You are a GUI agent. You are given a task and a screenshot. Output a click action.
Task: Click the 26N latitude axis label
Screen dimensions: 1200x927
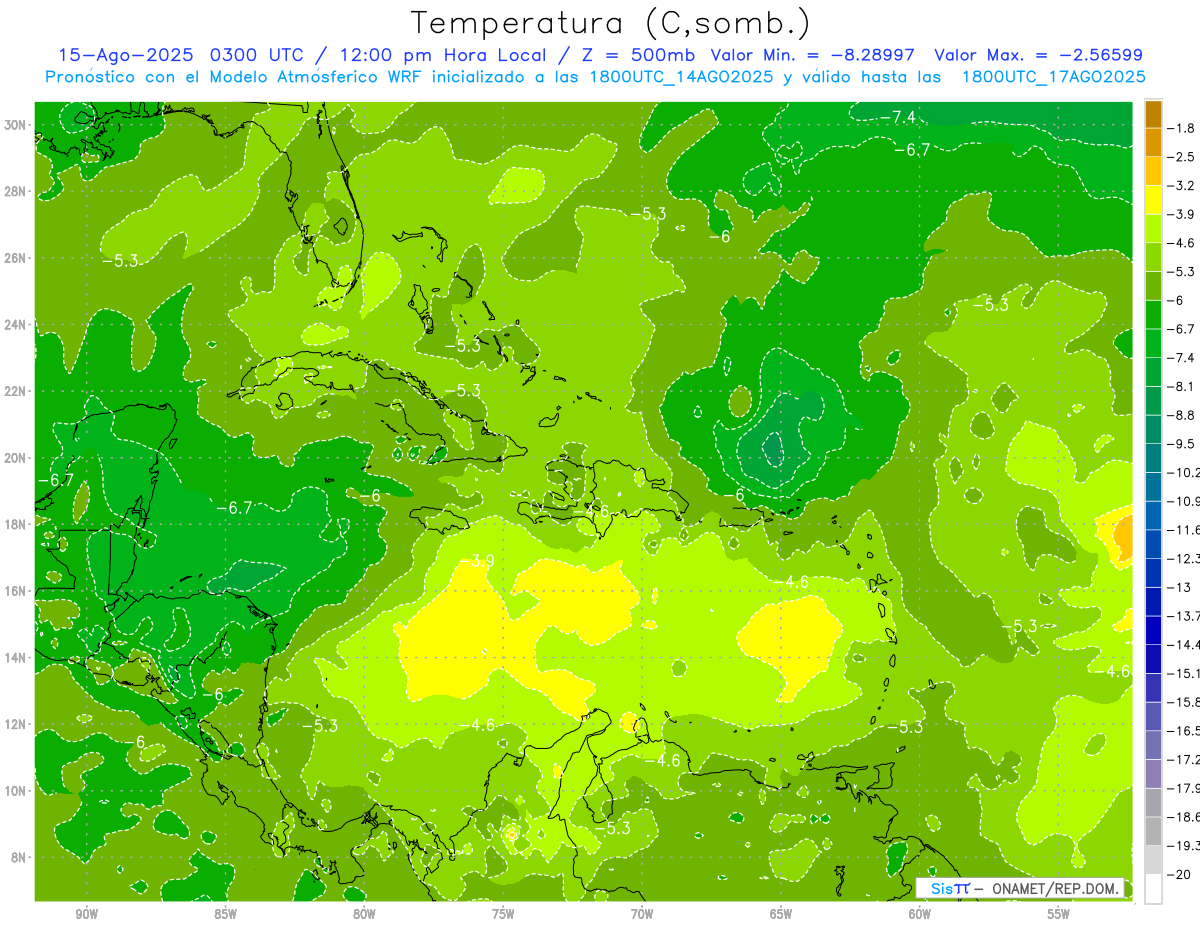click(x=16, y=258)
